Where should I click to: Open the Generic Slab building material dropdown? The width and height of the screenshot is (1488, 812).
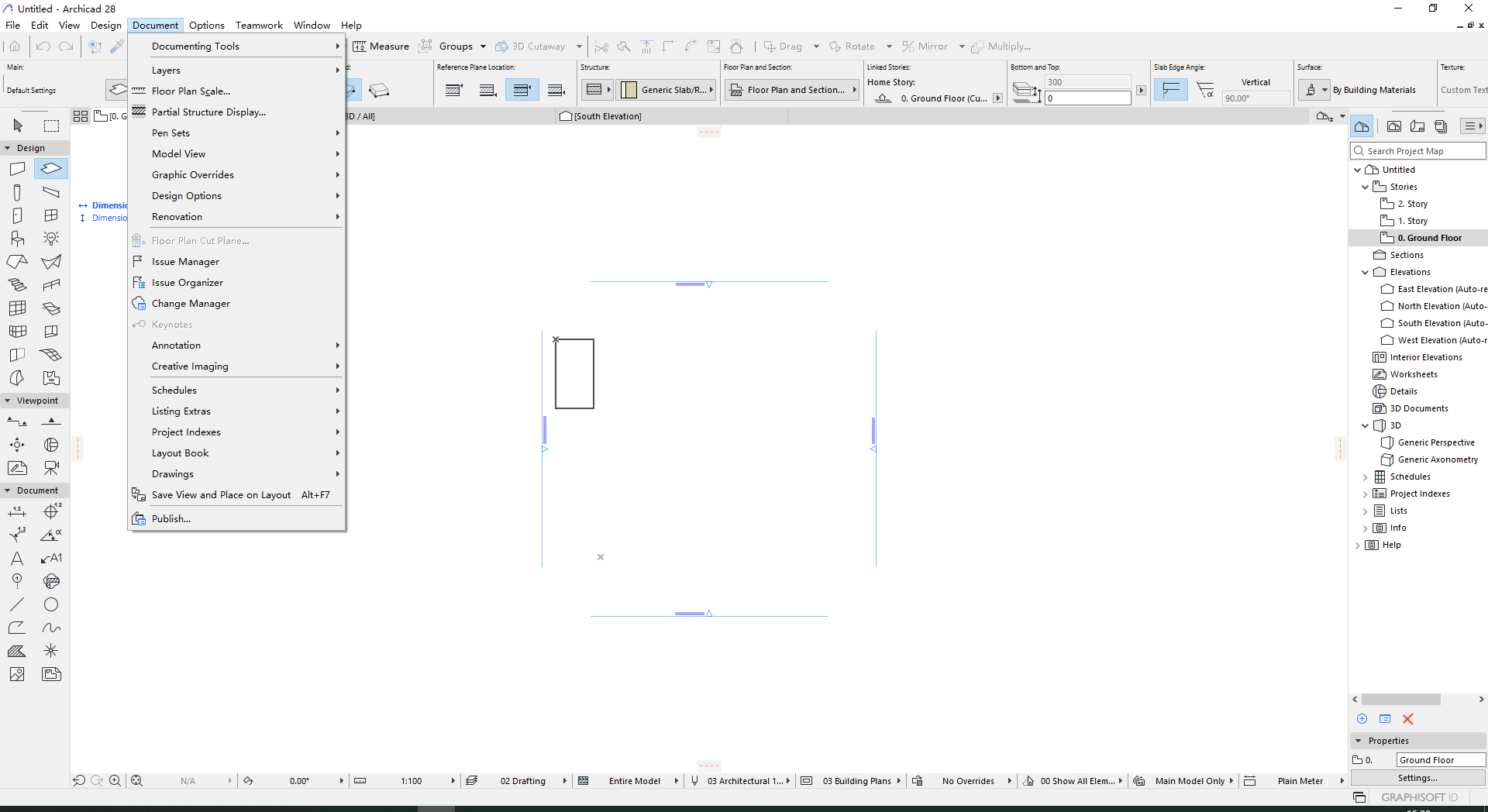pyautogui.click(x=667, y=90)
